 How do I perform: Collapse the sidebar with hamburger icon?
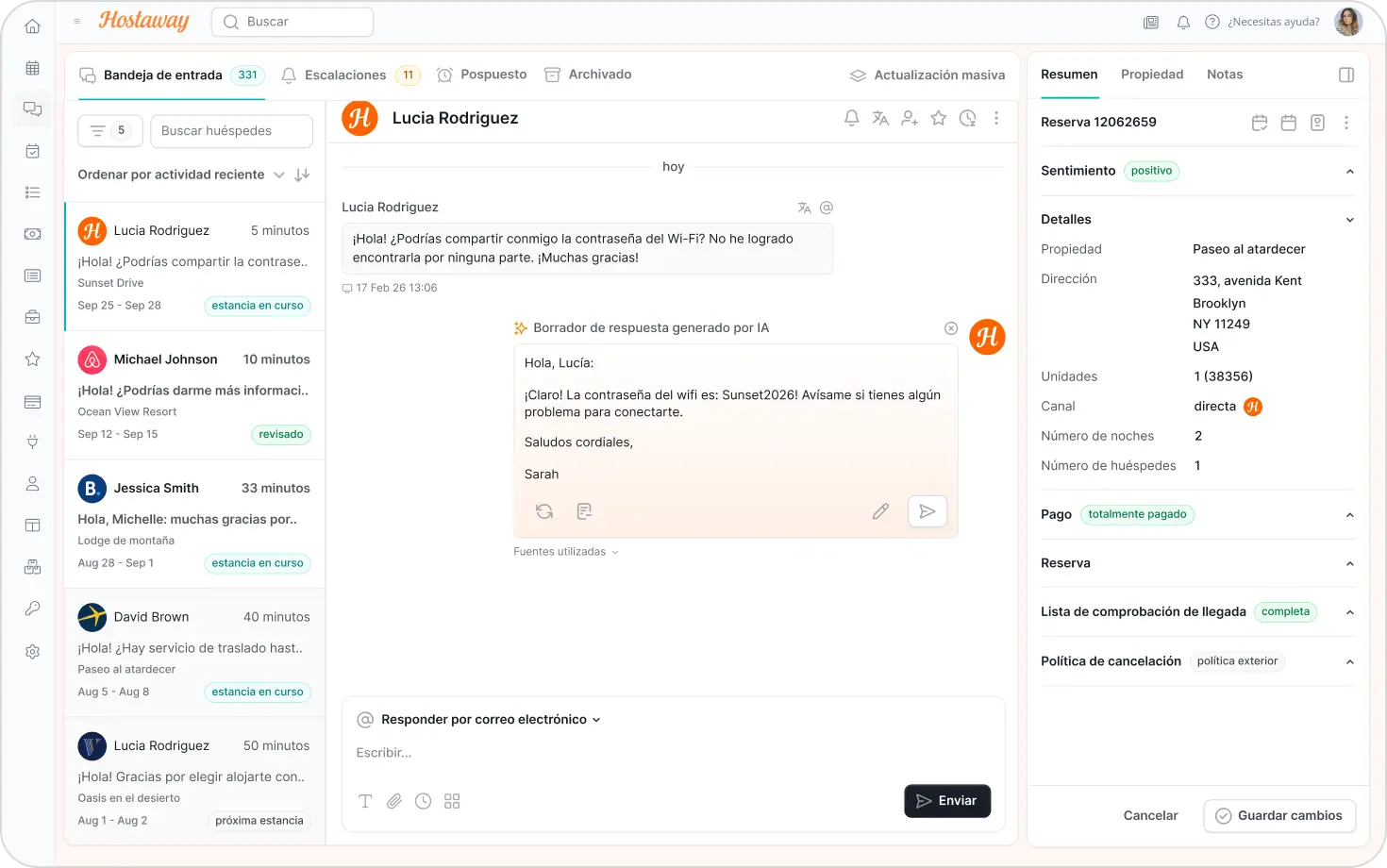pos(77,22)
